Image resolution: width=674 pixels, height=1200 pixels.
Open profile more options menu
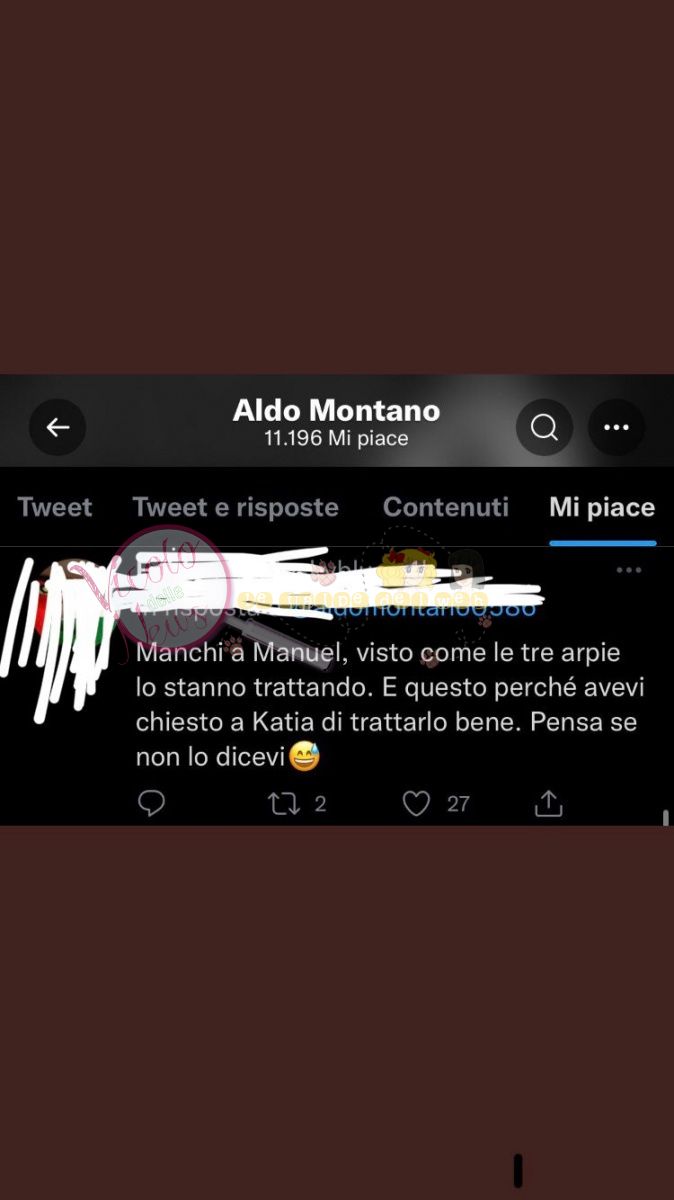(x=616, y=428)
